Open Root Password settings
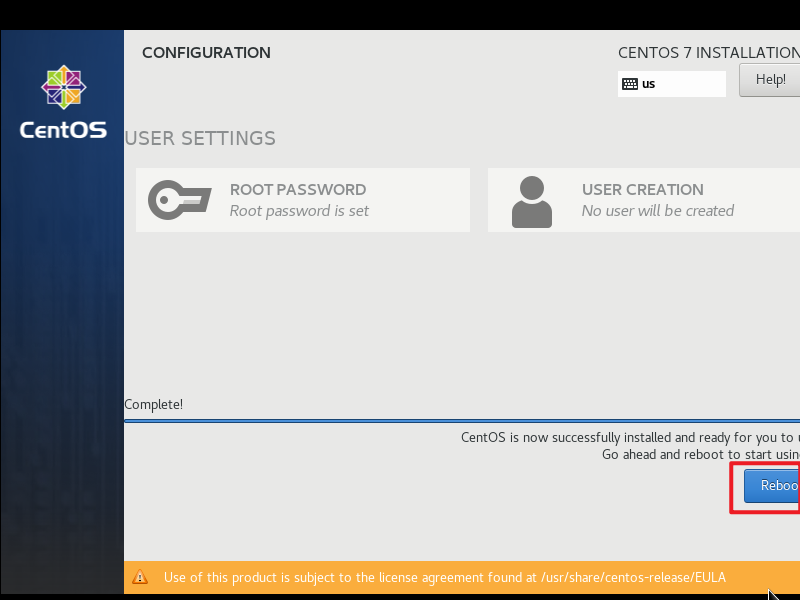 pos(303,200)
